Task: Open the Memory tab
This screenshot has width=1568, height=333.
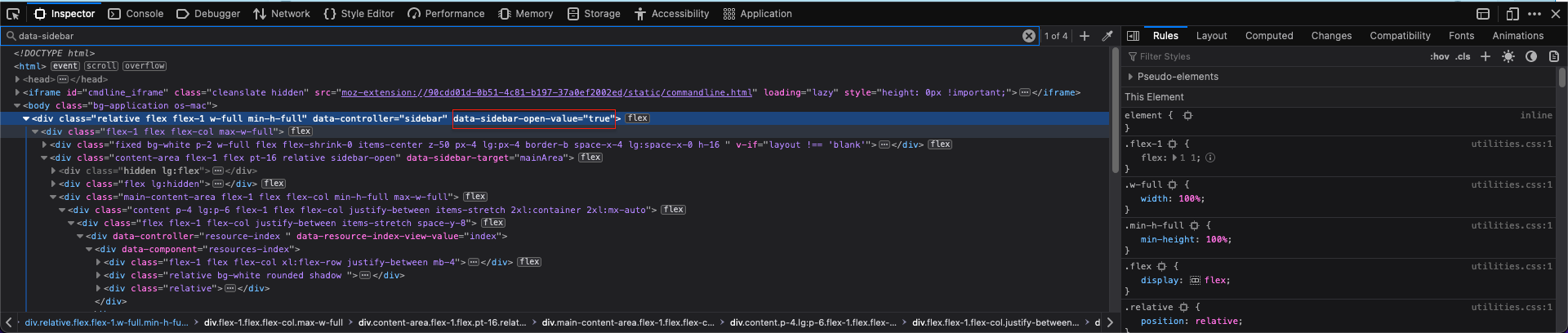Action: pos(526,14)
